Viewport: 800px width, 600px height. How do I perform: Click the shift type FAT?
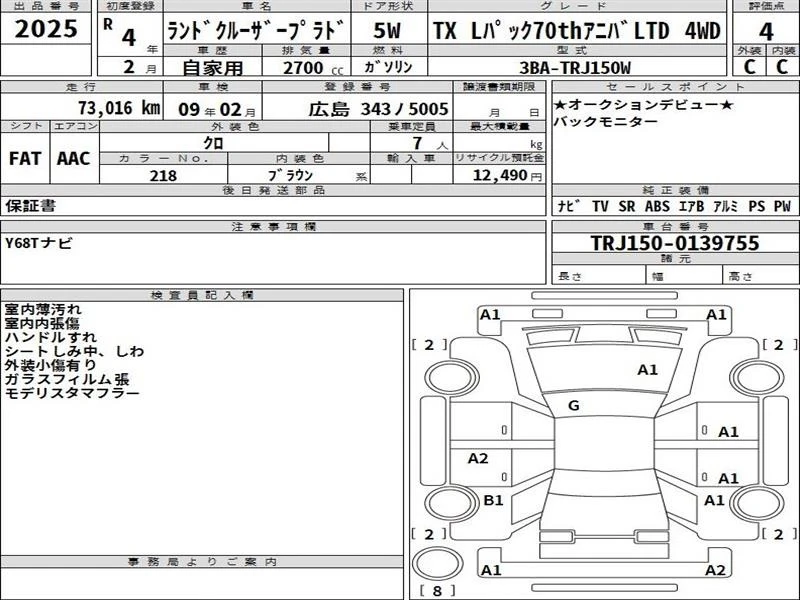click(x=25, y=159)
